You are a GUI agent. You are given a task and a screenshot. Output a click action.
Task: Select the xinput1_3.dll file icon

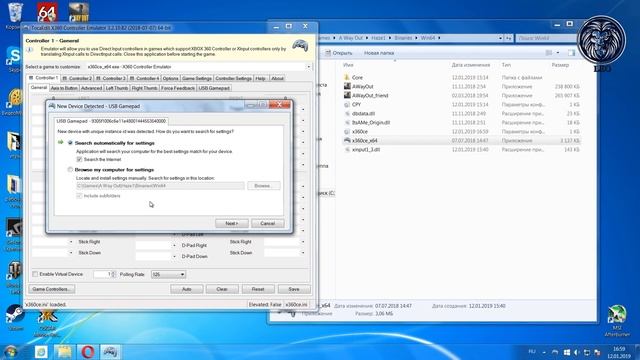347,149
